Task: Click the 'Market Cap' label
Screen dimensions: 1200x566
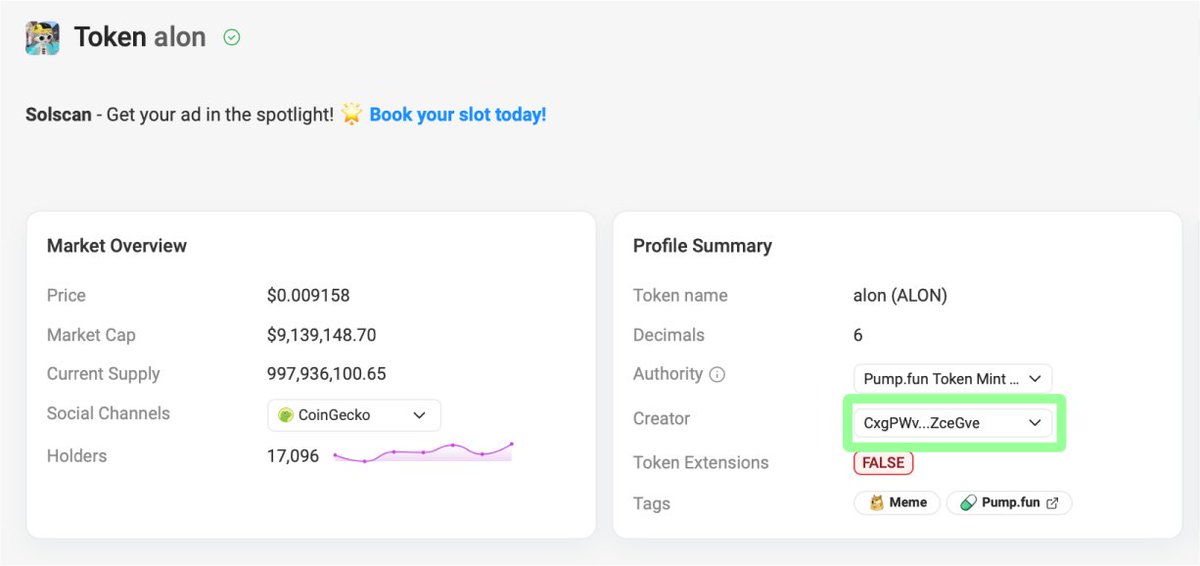Action: [91, 335]
